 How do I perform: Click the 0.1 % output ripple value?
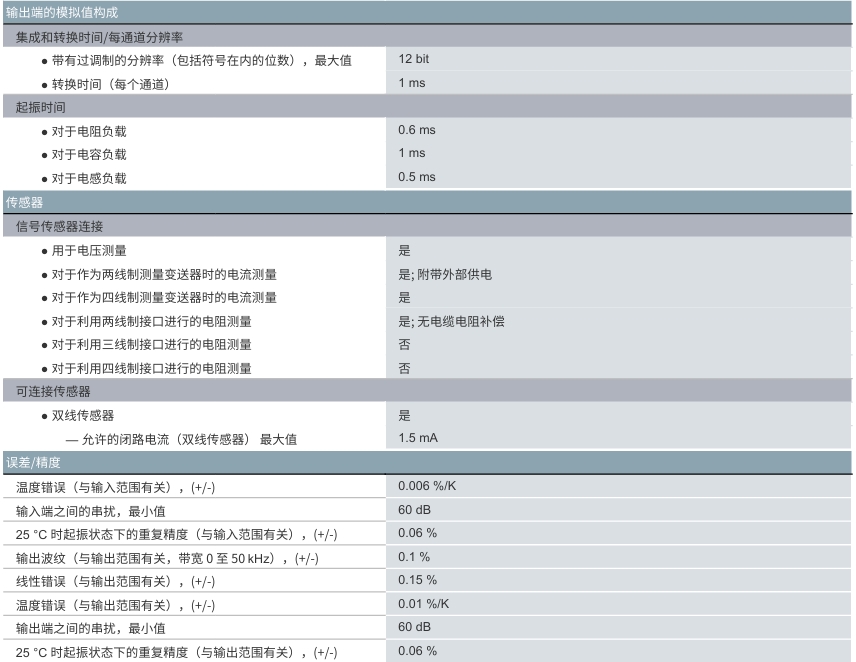click(x=413, y=557)
